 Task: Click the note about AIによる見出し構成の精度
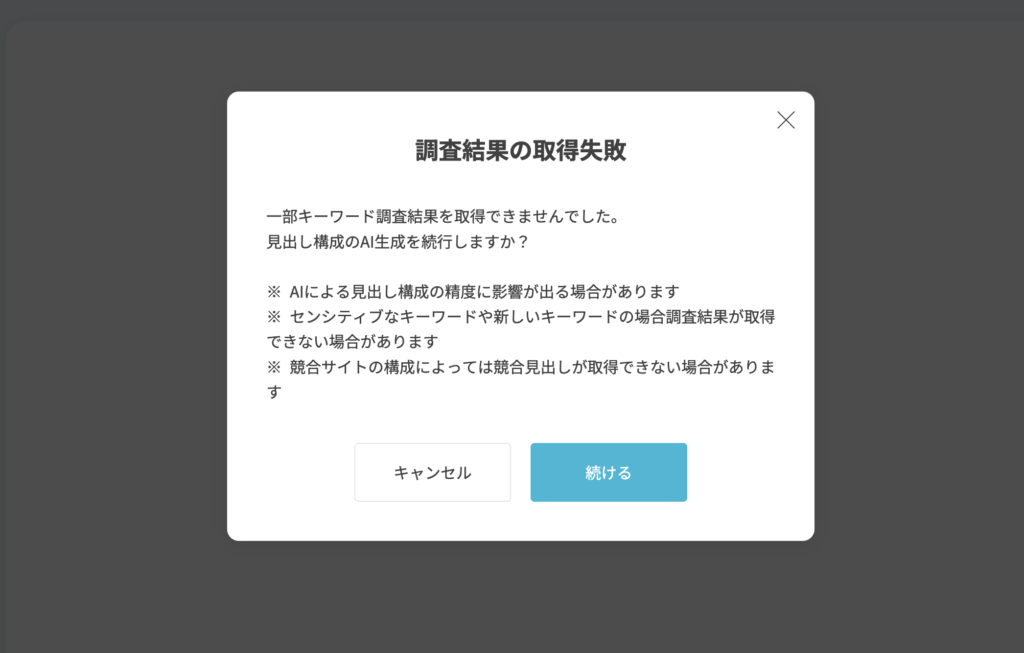coord(473,291)
